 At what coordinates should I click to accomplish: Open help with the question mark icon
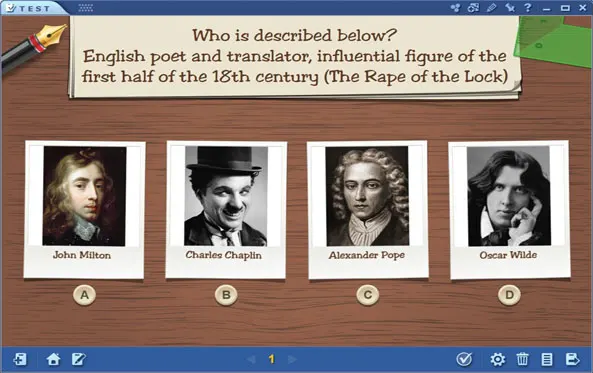[528, 8]
